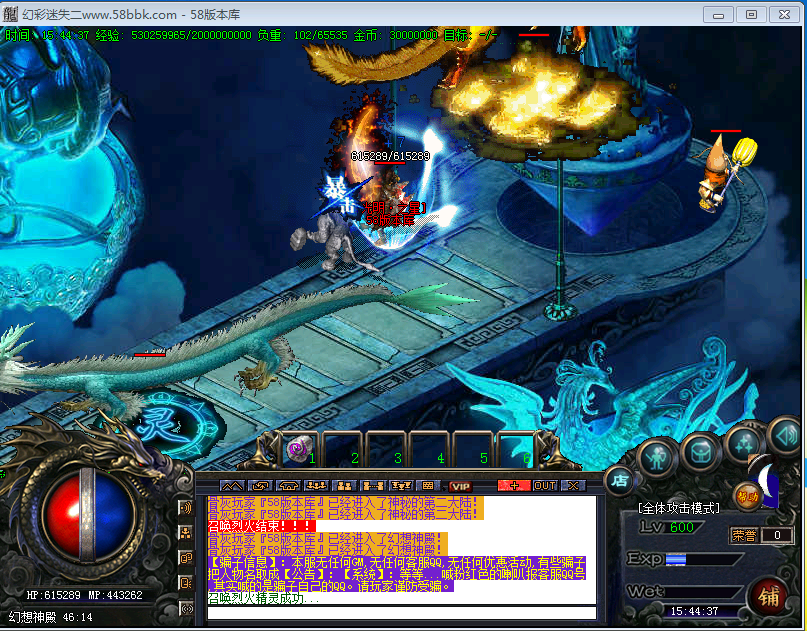
Task: Click the 负重 102/65535 weight readout
Action: [x=302, y=35]
